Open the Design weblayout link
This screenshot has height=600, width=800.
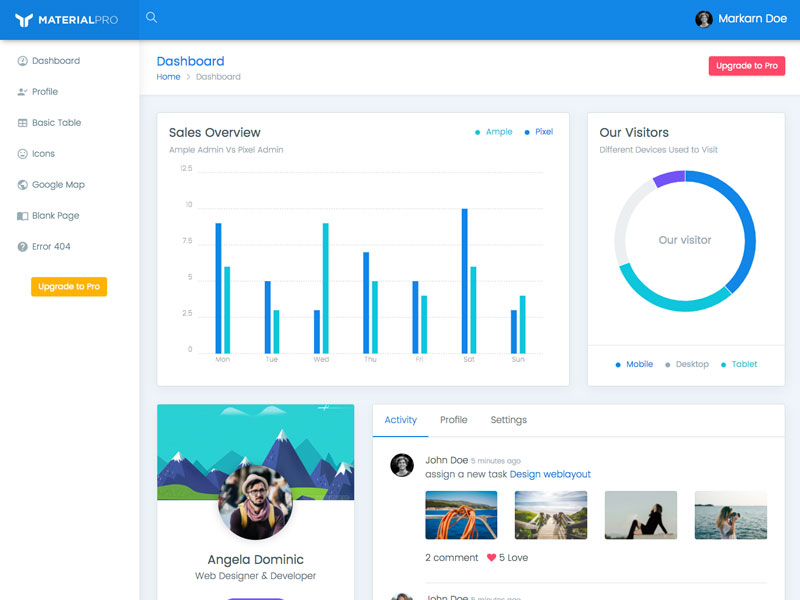click(549, 474)
